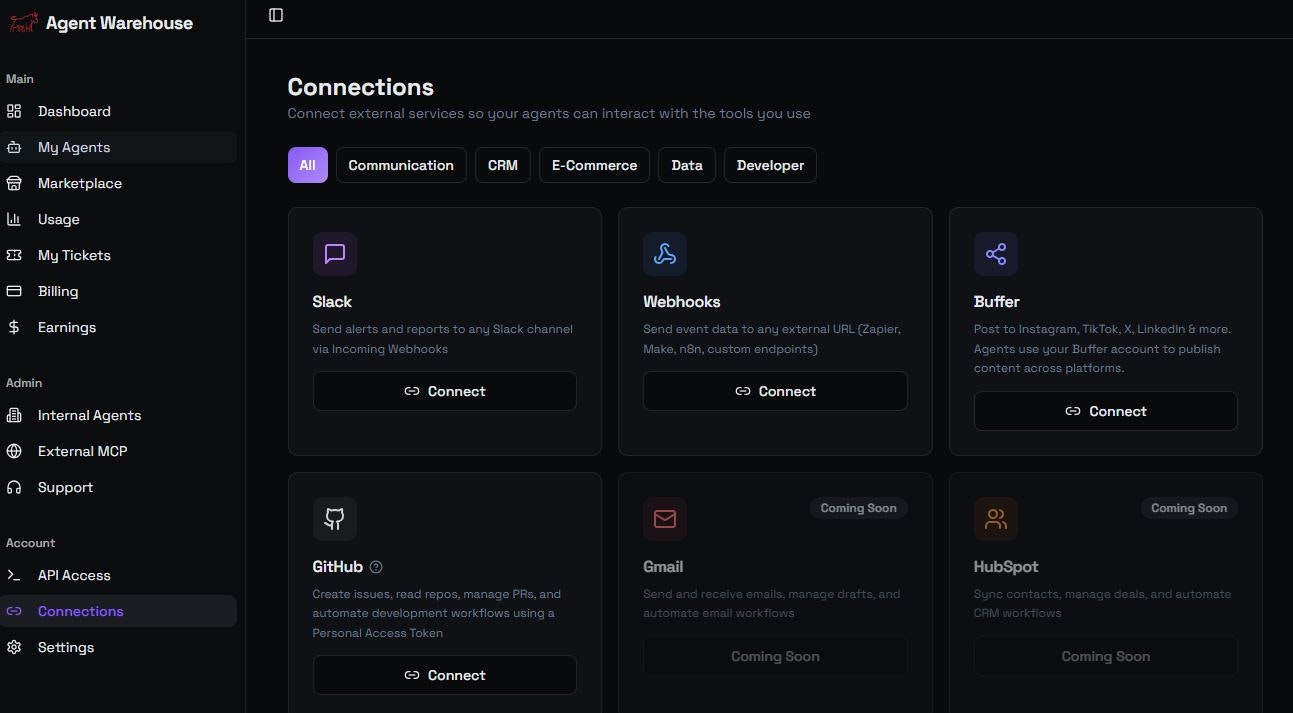Click the Buffer share icon

coord(996,254)
